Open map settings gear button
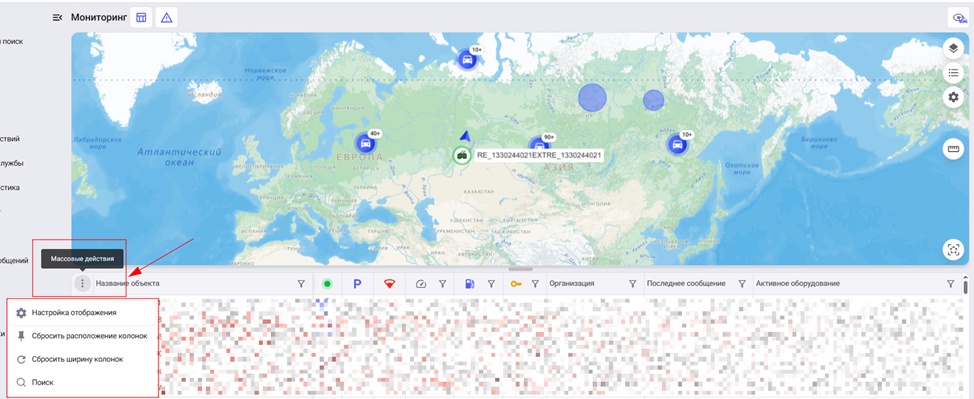The image size is (974, 399). coord(953,97)
